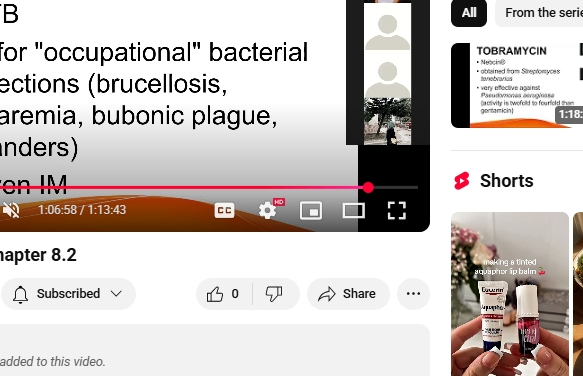Share the video
Image resolution: width=583 pixels, height=376 pixels.
[x=348, y=294]
